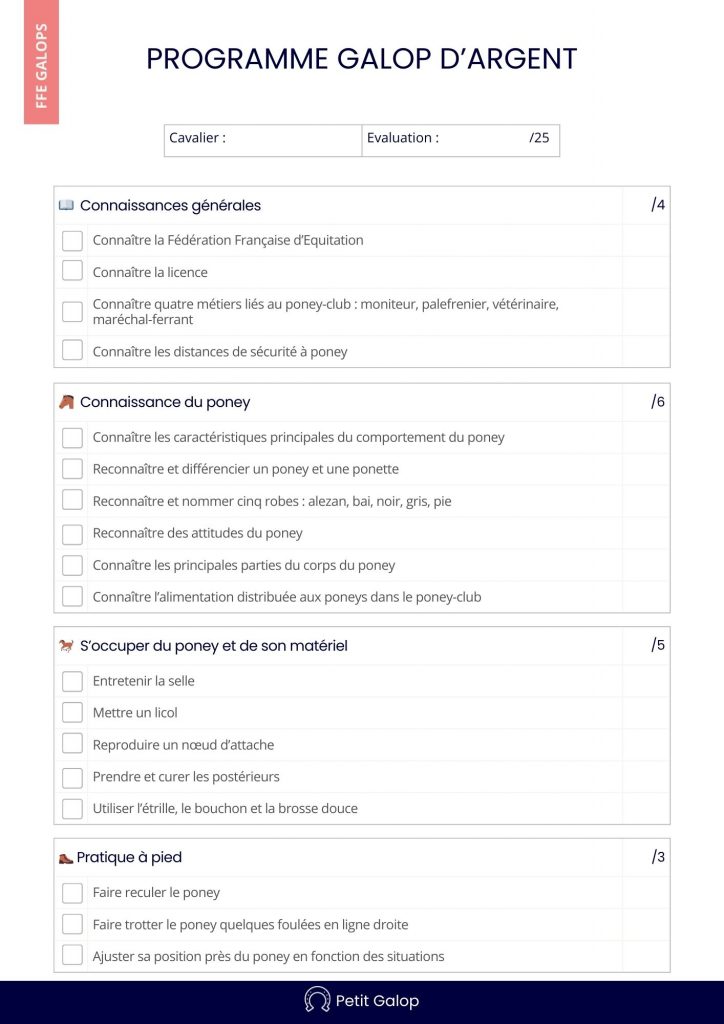Click the /6 score for Connaissance du poney
The image size is (724, 1024).
[x=658, y=402]
